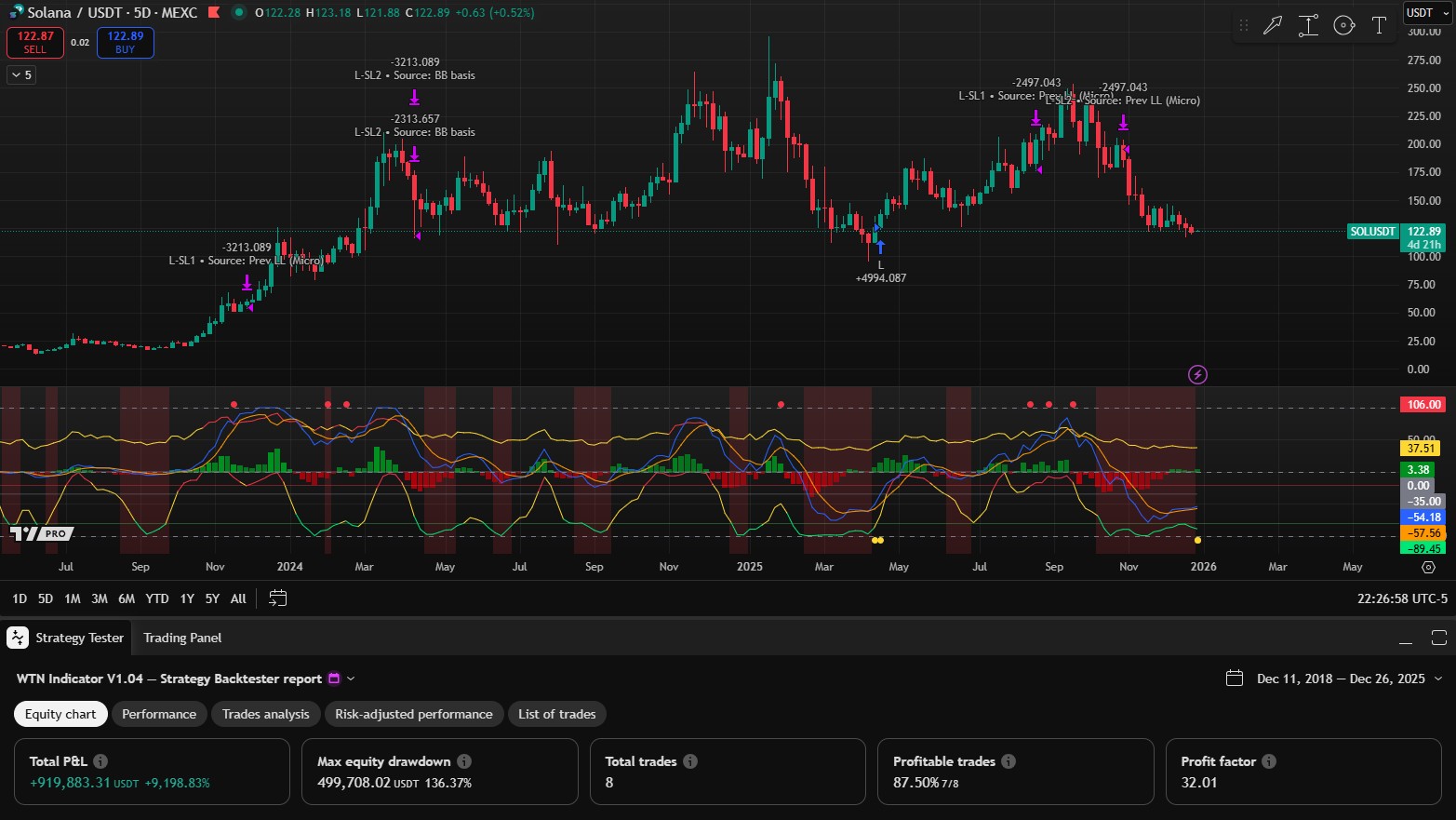The width and height of the screenshot is (1456, 820).
Task: Open Bar Replay using the replay icon
Action: [x=277, y=598]
